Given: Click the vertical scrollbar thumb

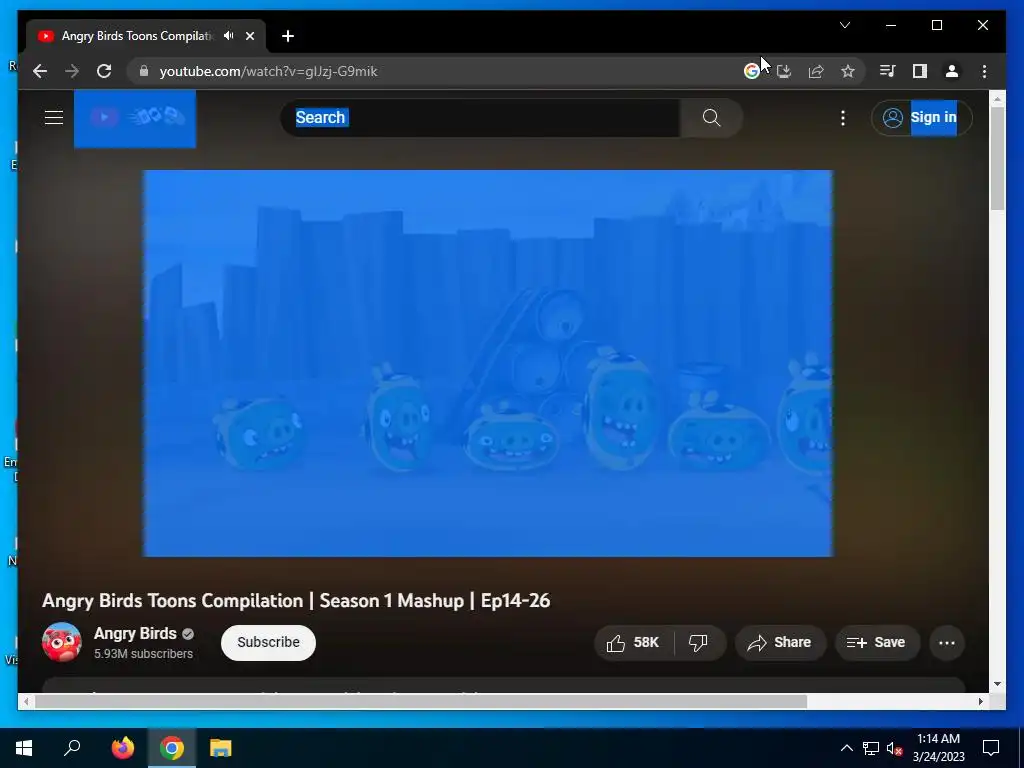Looking at the screenshot, I should click(997, 158).
